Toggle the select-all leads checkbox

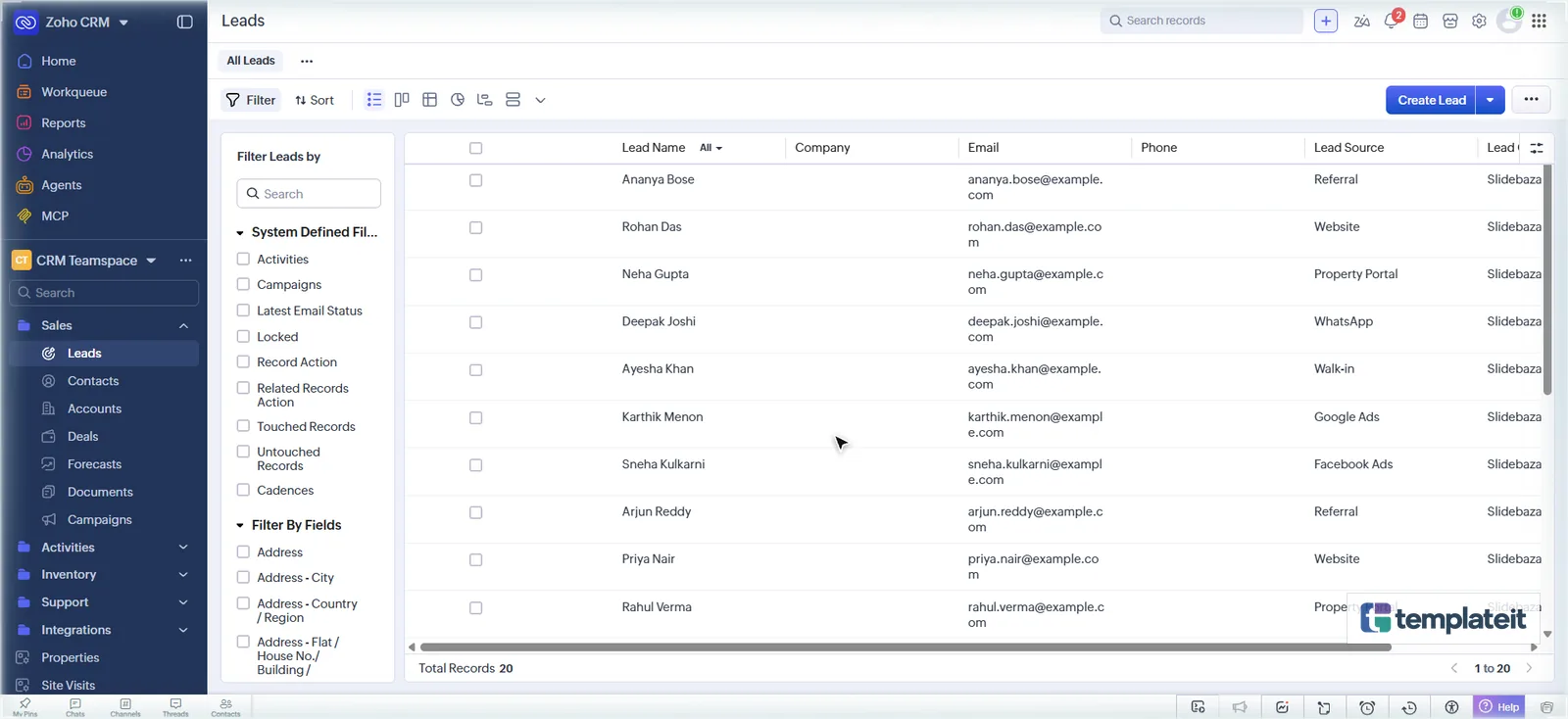475,148
